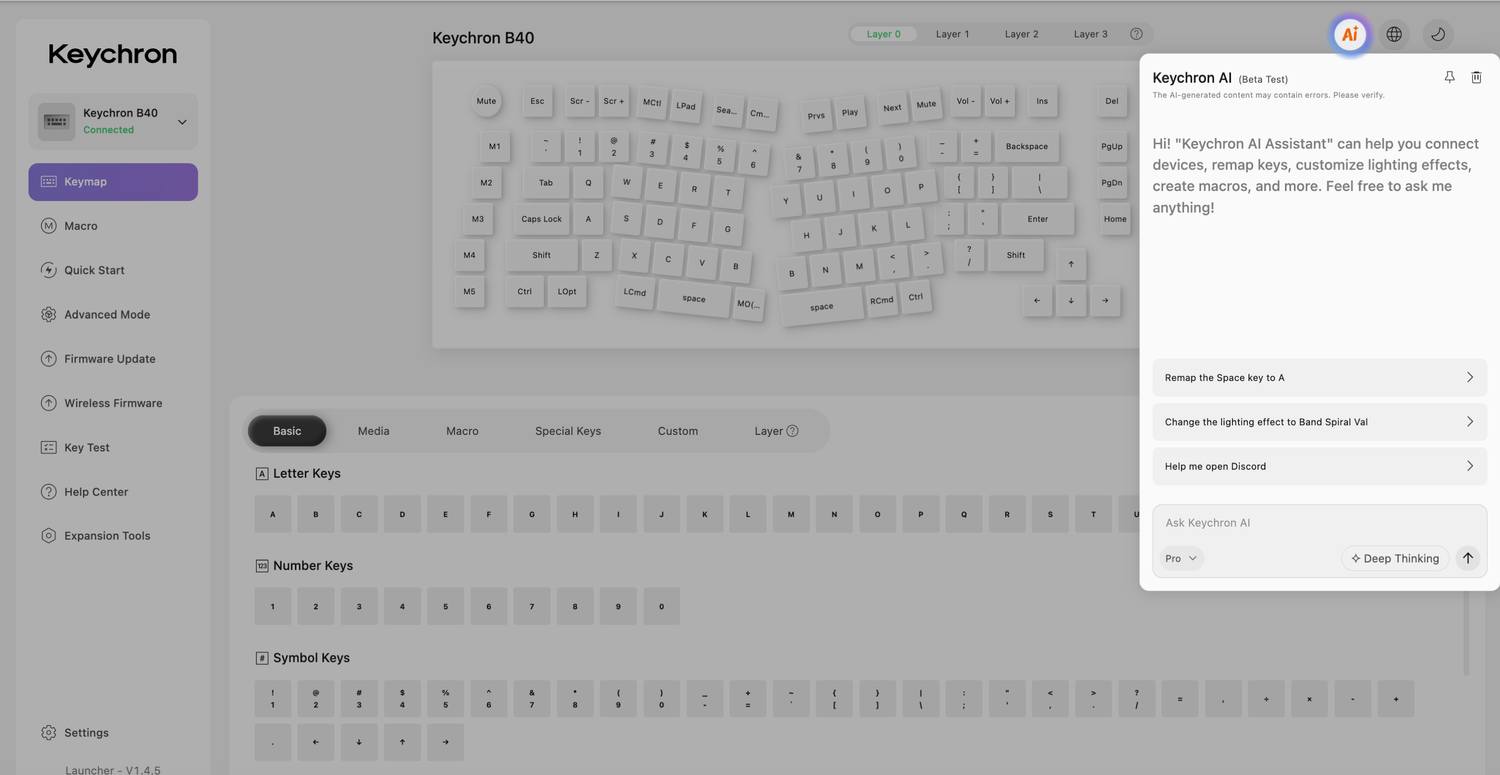Select the round Mute knob on the keyboard
This screenshot has width=1500, height=775.
486,101
